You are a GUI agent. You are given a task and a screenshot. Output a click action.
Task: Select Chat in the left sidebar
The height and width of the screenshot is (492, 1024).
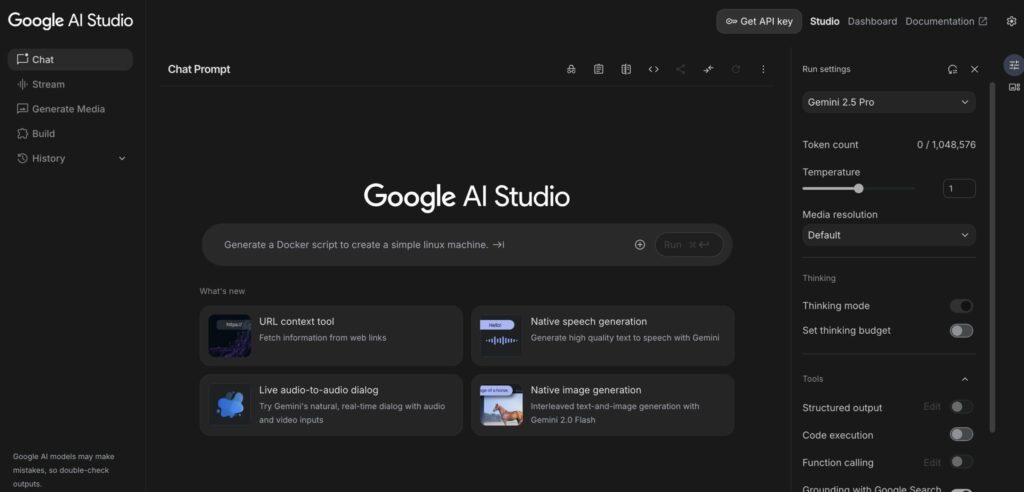click(x=71, y=59)
